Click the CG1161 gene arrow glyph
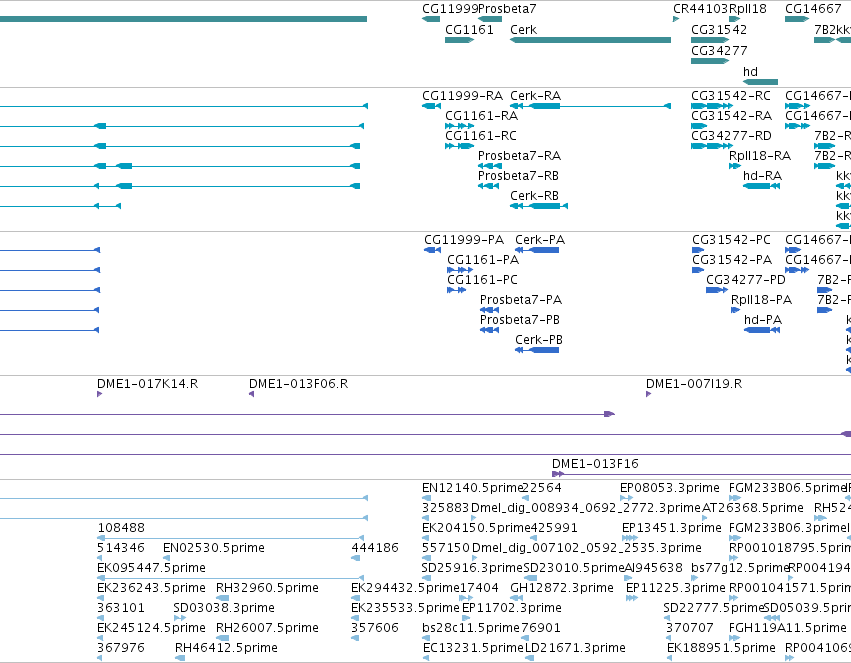 point(459,40)
